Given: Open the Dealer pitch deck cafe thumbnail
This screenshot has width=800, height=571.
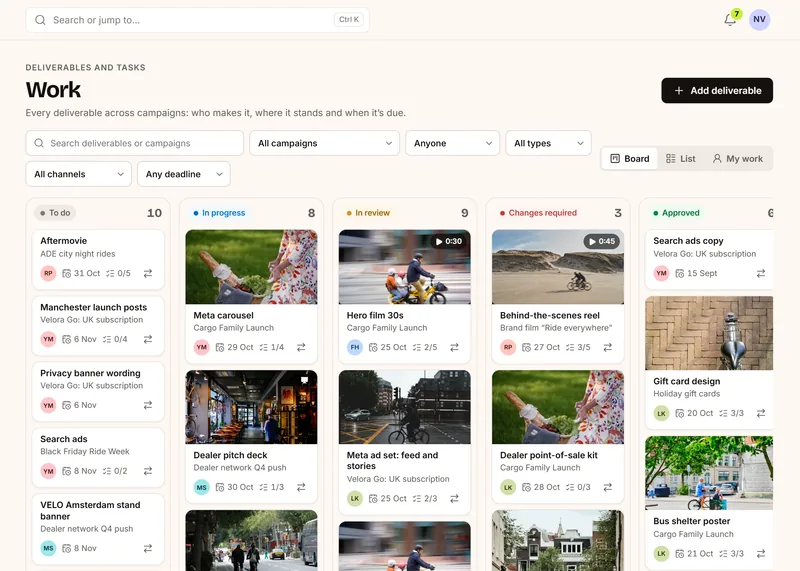Looking at the screenshot, I should tap(252, 407).
